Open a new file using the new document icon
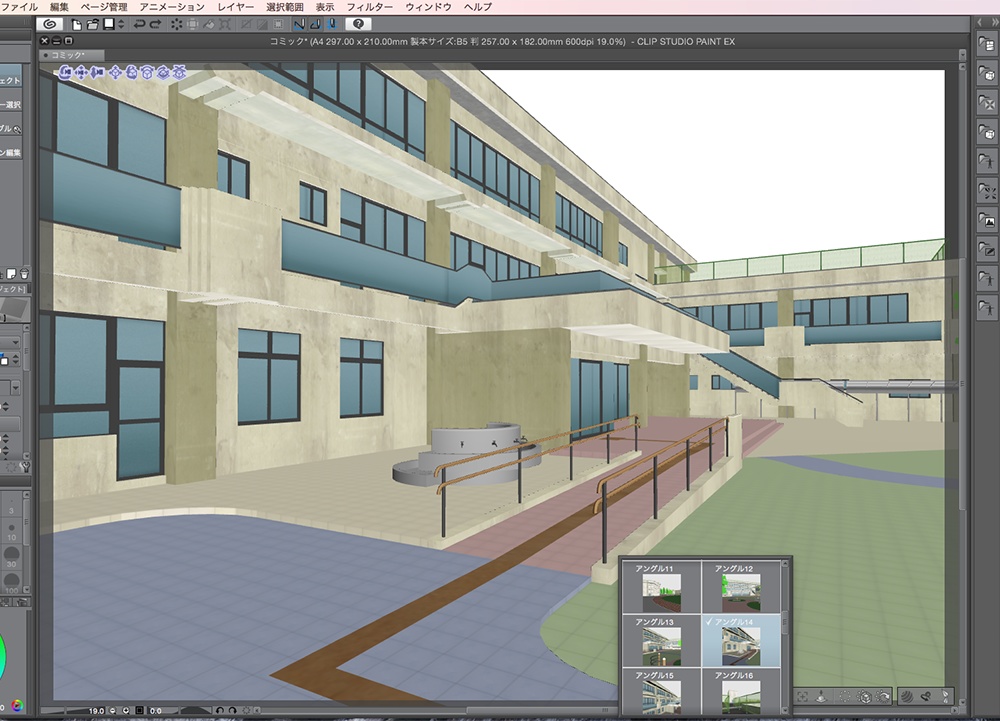Viewport: 1000px width, 721px height. tap(76, 24)
